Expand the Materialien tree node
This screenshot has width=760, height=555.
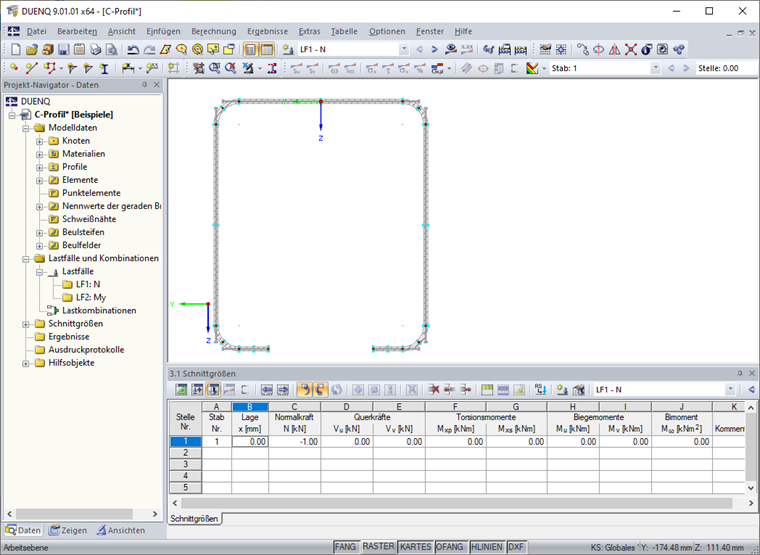pyautogui.click(x=40, y=154)
